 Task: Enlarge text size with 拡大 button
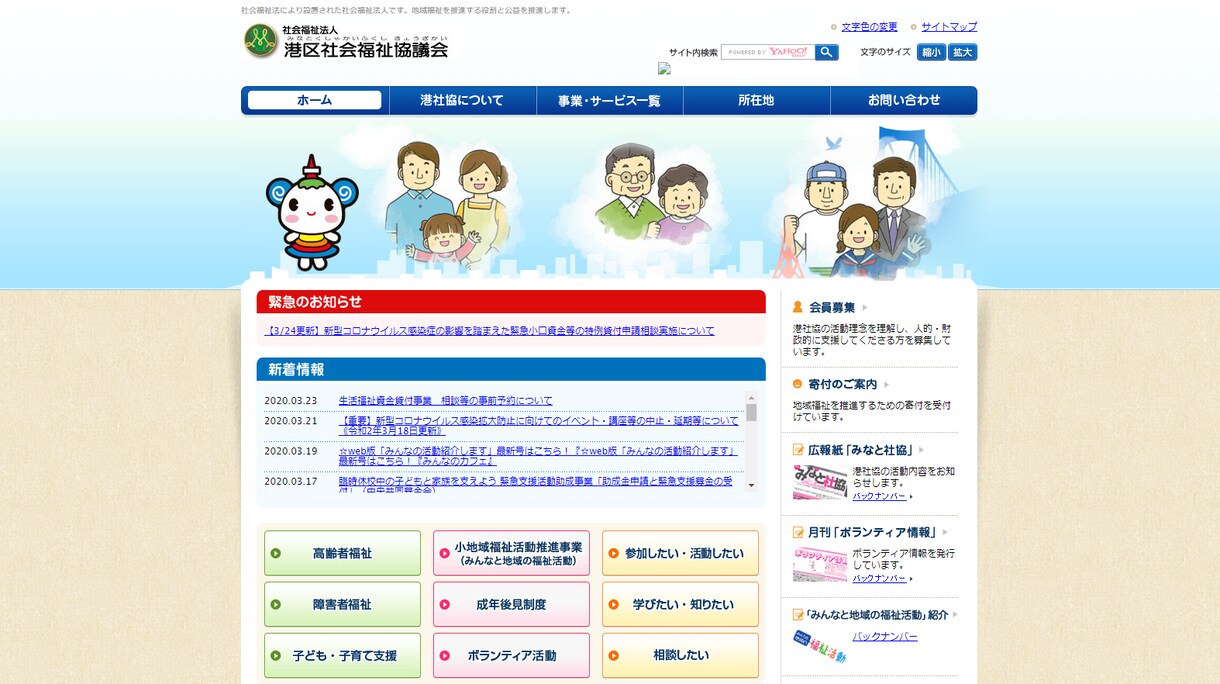[x=962, y=52]
